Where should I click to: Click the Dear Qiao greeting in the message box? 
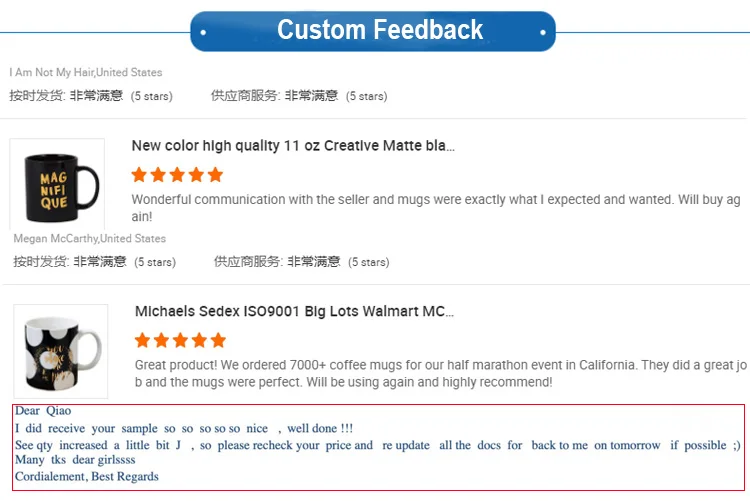43,411
